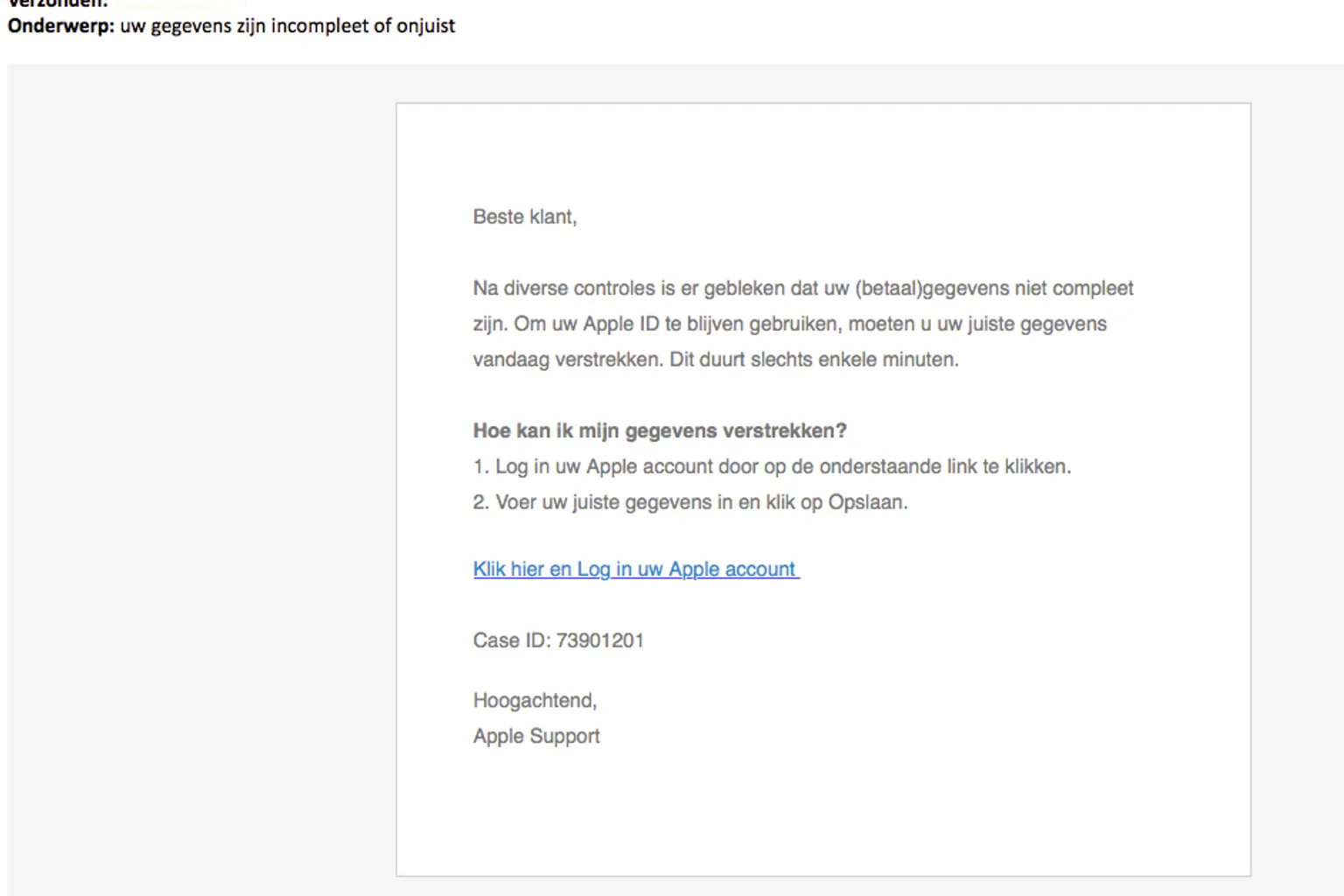
Task: Click the 'Onderwerp:' bold label
Action: (60, 26)
